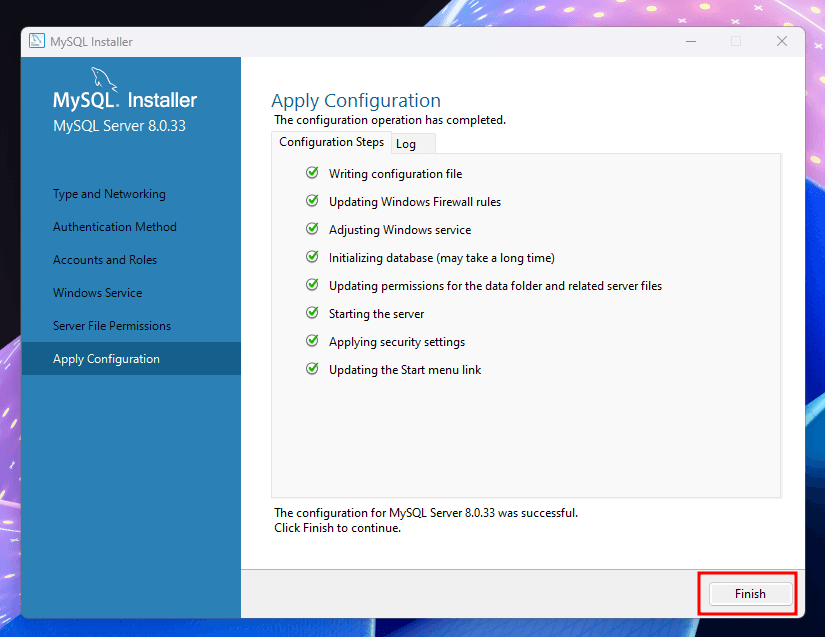
Task: Click green checkmark beside Updating Windows Firewall rules
Action: pos(312,200)
